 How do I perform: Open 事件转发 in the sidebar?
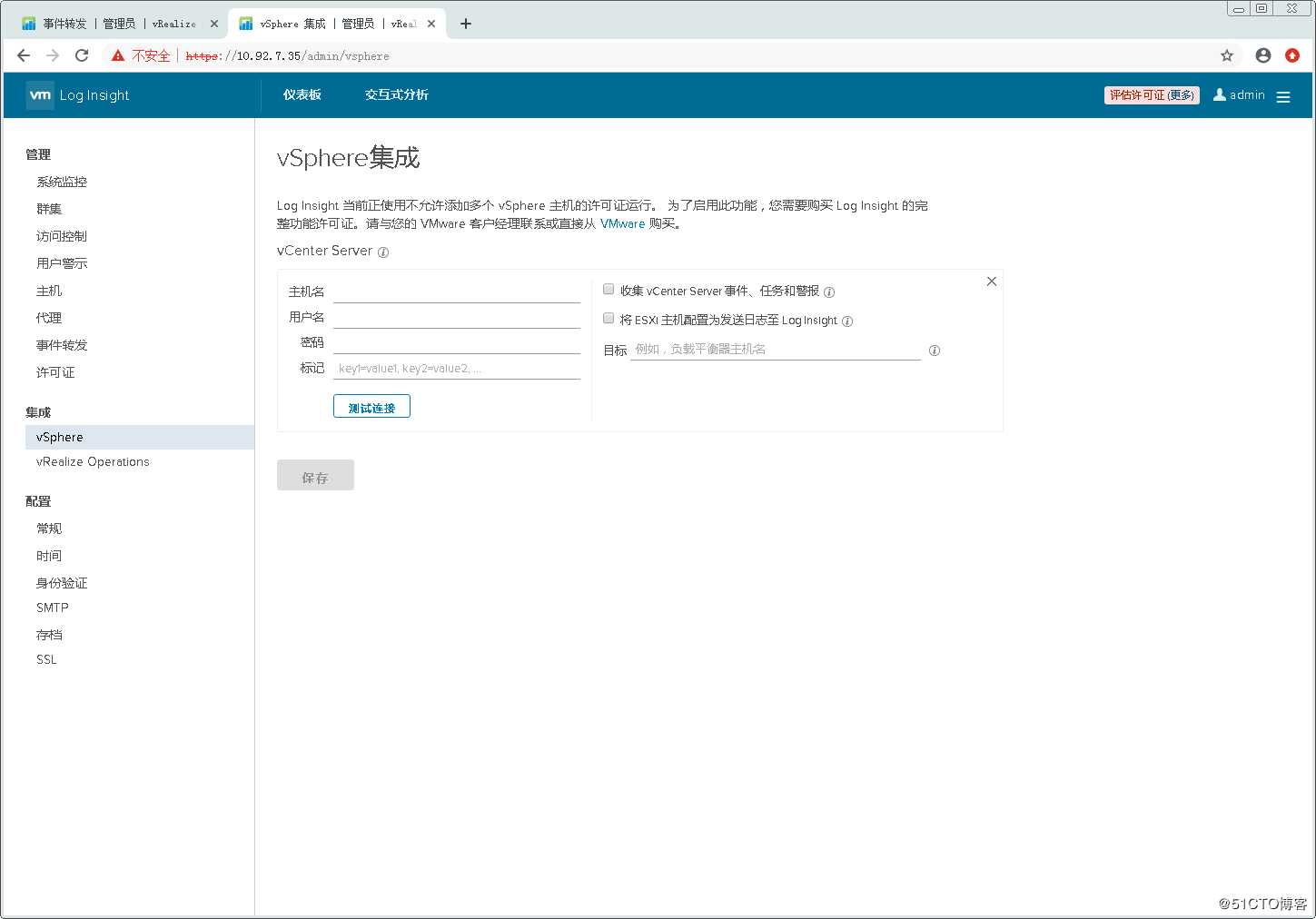pyautogui.click(x=62, y=345)
